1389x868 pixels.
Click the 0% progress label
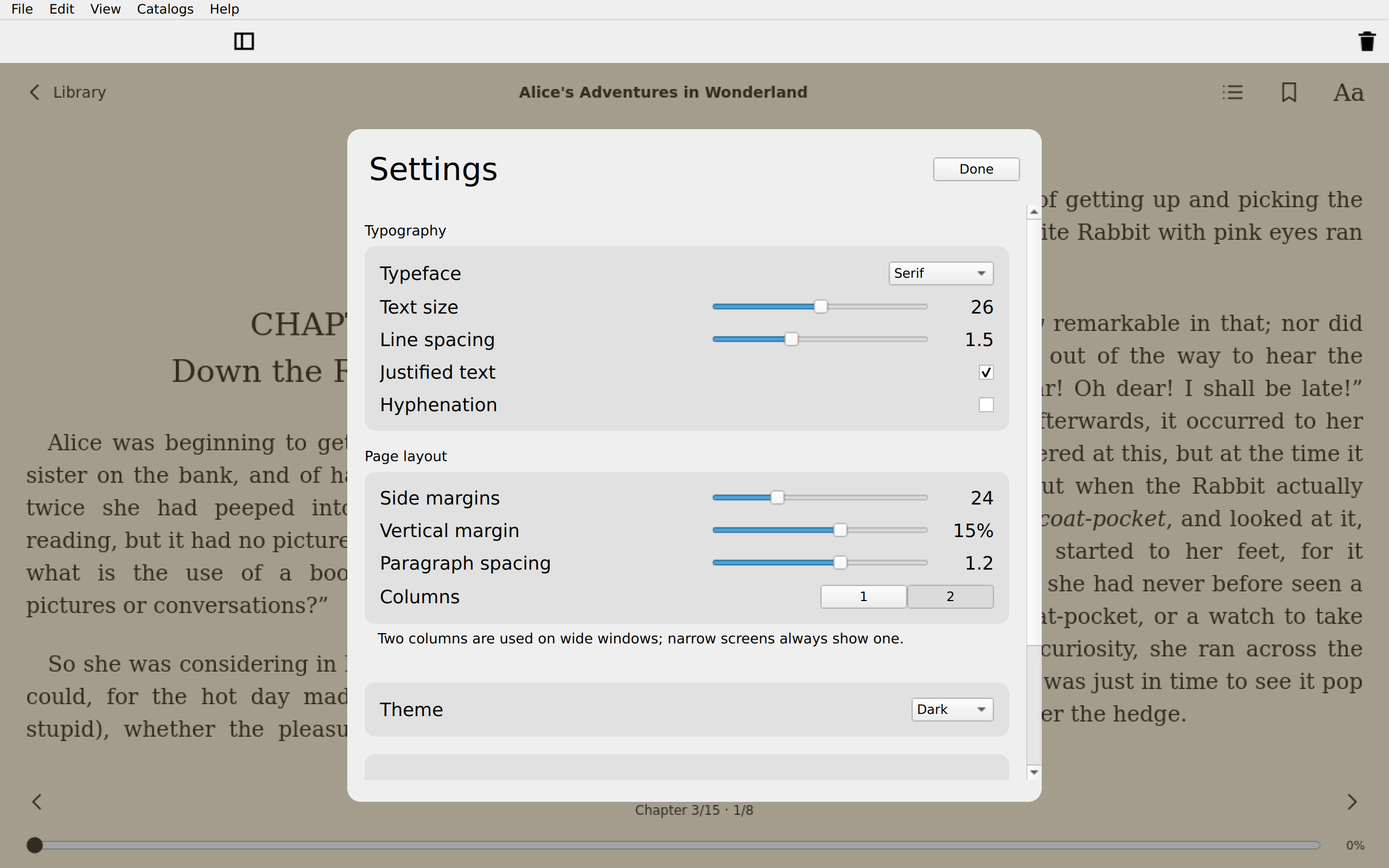pos(1355,845)
